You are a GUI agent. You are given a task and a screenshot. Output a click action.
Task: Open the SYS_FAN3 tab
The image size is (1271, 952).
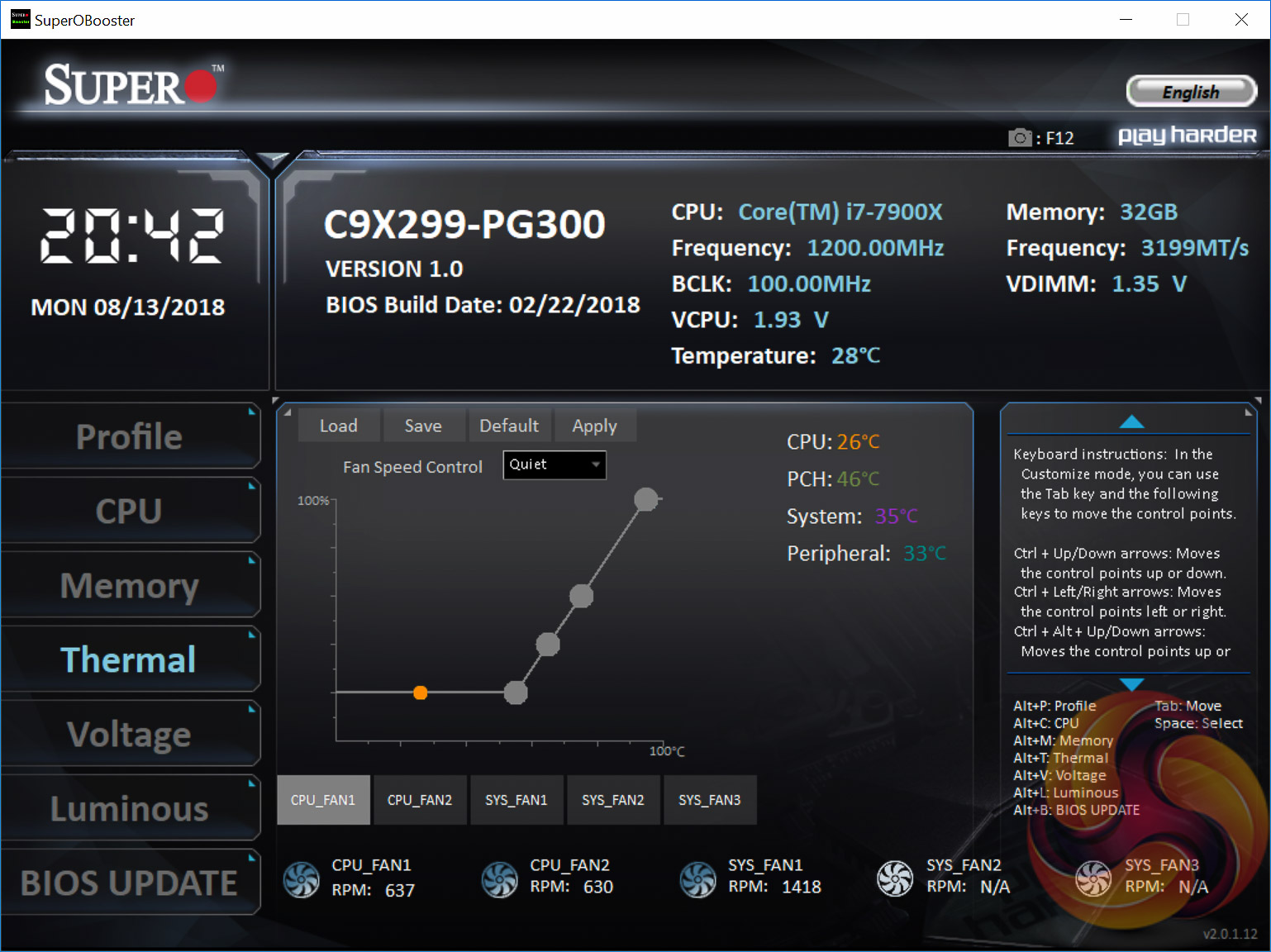click(x=710, y=800)
